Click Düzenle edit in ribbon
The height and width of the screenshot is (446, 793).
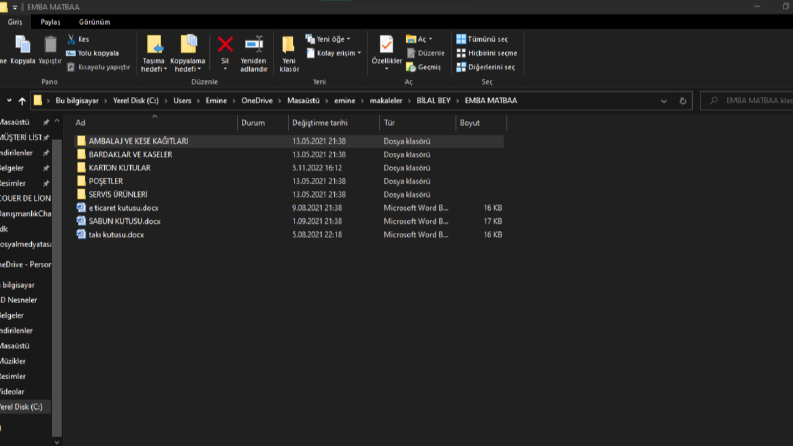[x=426, y=53]
